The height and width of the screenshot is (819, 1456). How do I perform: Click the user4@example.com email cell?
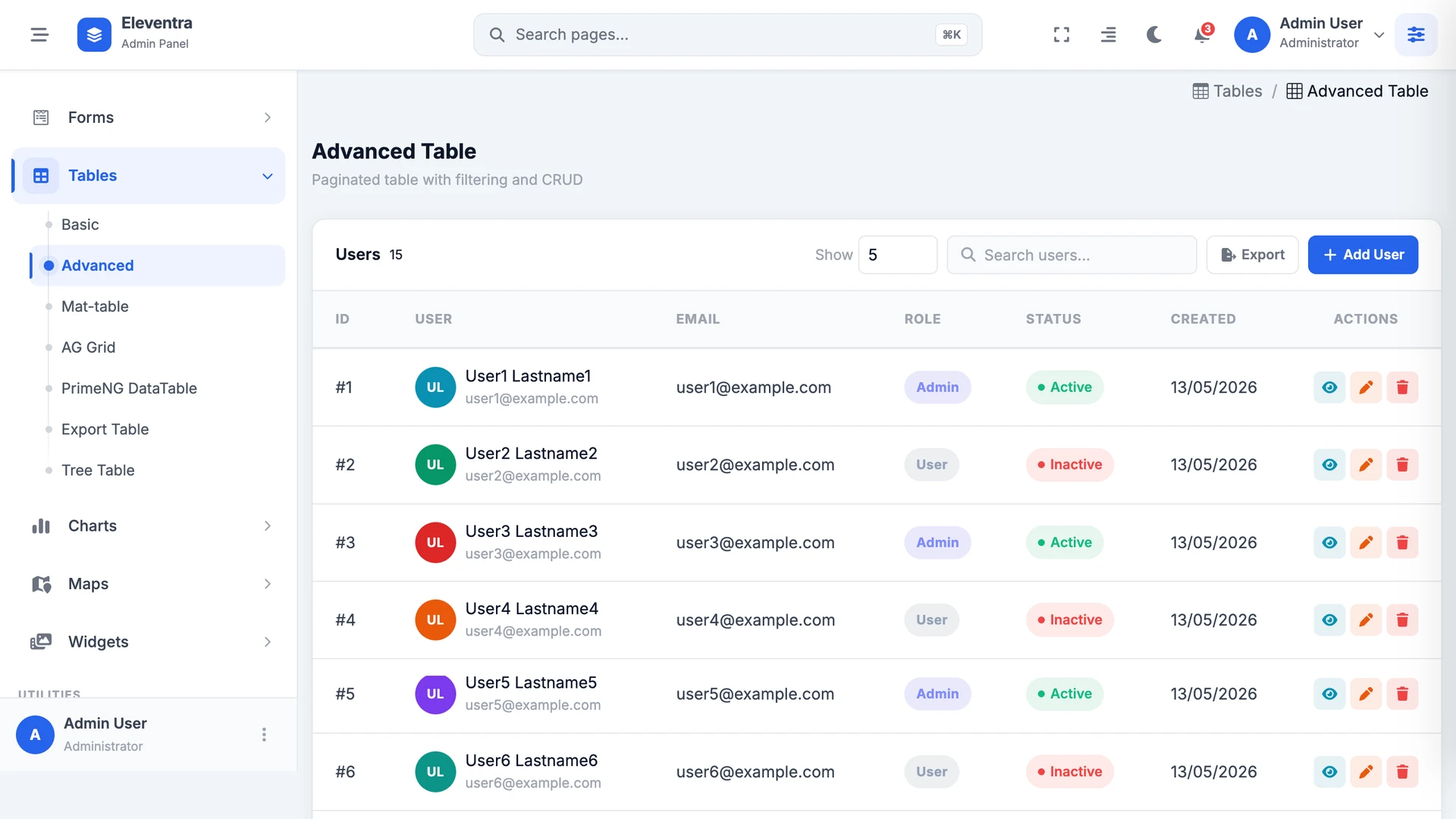click(x=755, y=620)
